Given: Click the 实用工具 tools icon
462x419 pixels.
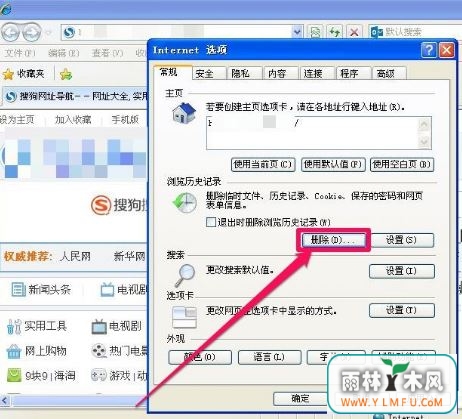Looking at the screenshot, I should point(14,326).
